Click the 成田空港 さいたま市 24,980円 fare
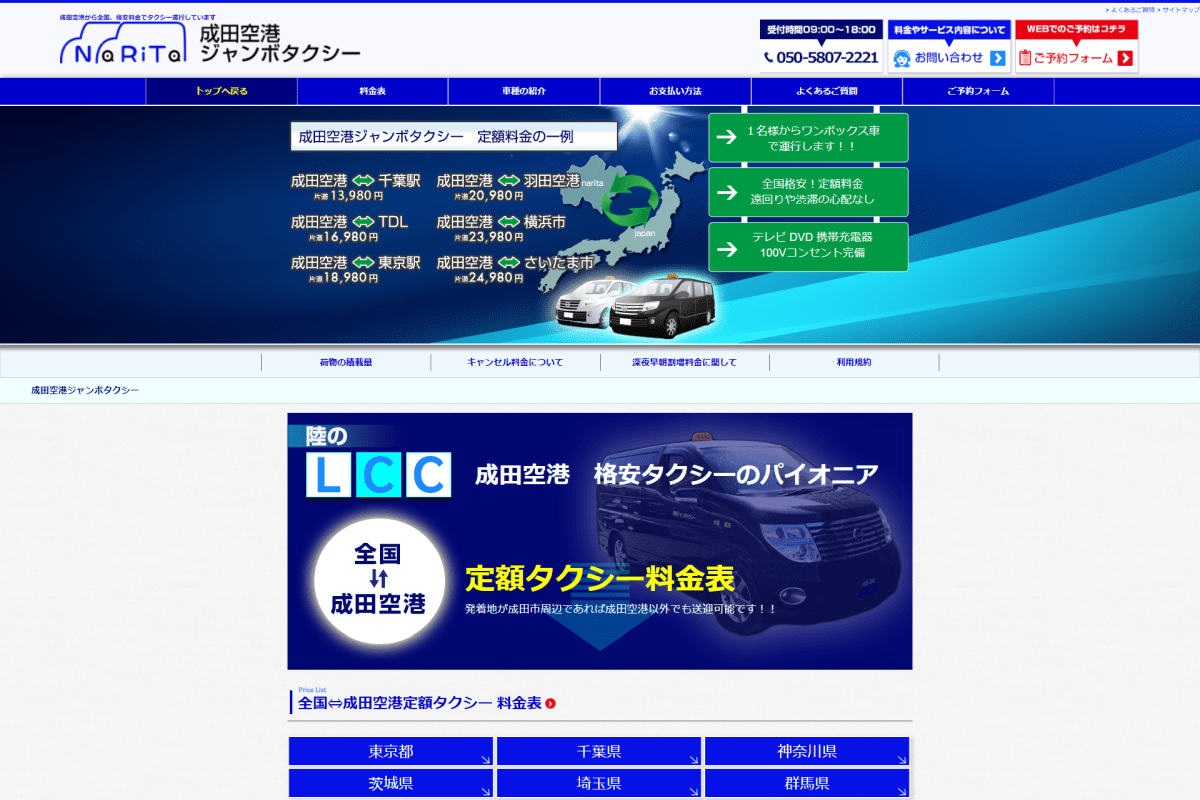1200x800 pixels. (515, 270)
